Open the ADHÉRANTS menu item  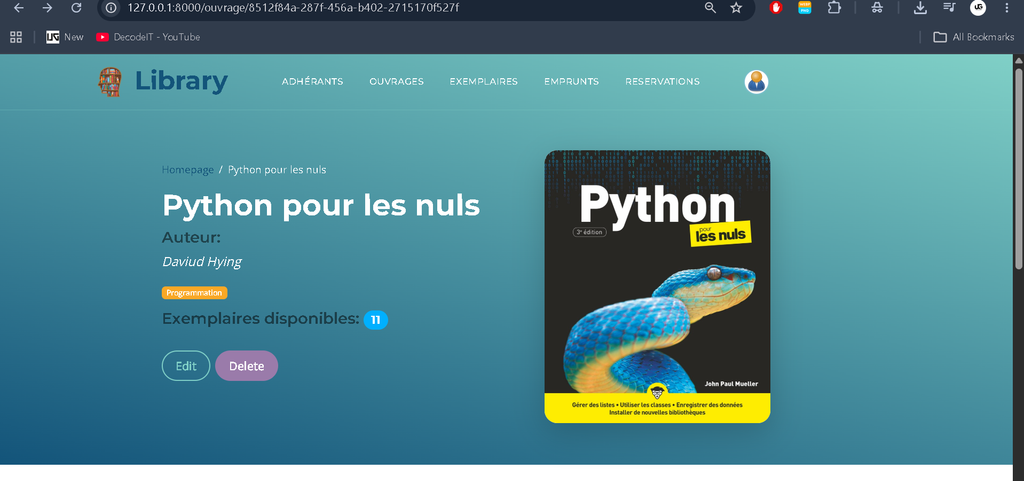point(312,82)
